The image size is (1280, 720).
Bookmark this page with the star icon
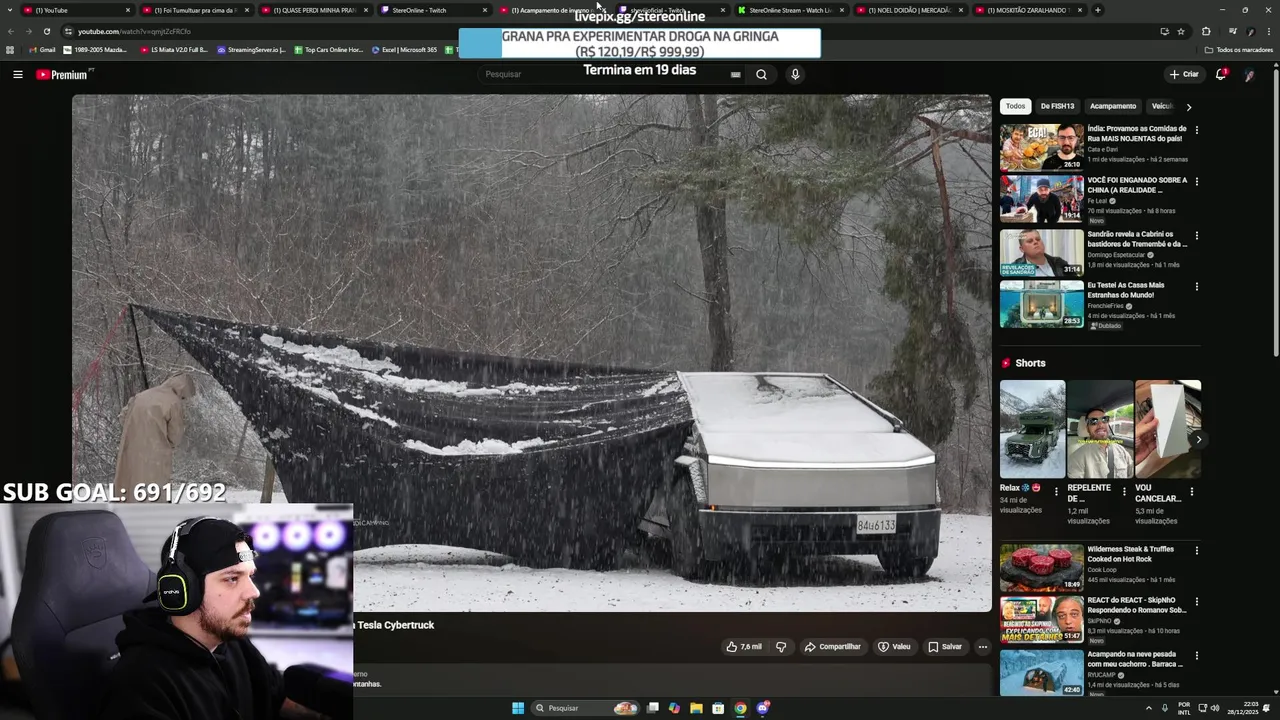click(x=1181, y=31)
